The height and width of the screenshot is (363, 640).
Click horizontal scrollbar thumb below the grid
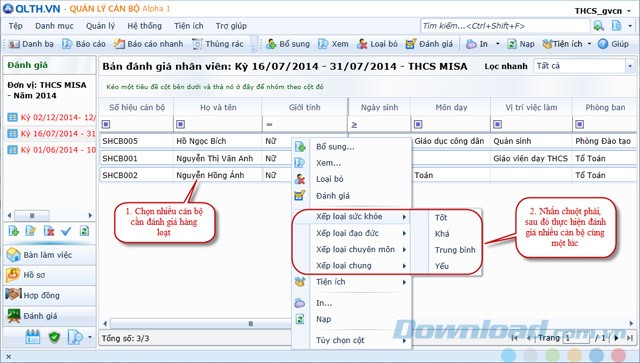250,323
